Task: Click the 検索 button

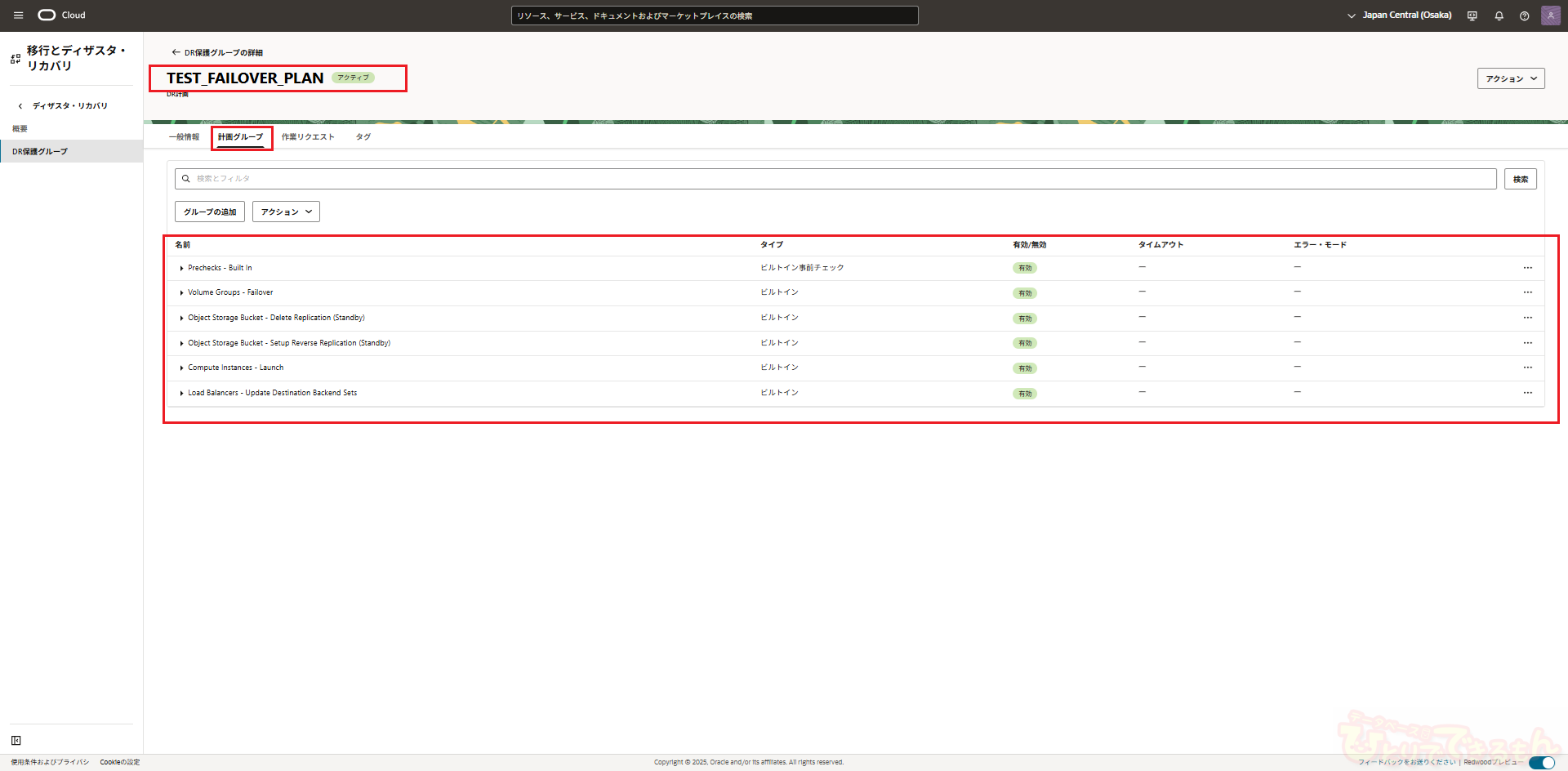Action: pos(1520,179)
